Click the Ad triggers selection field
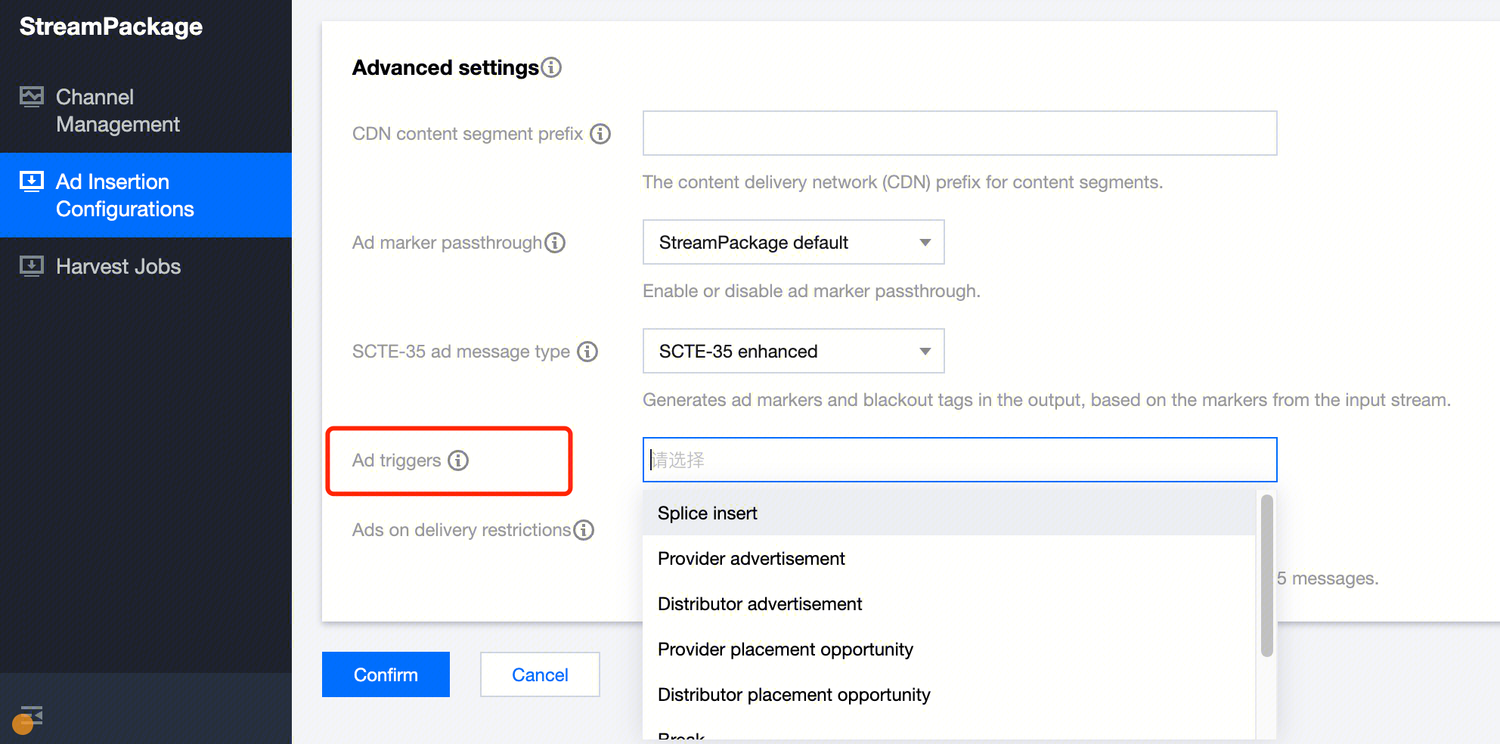 959,460
